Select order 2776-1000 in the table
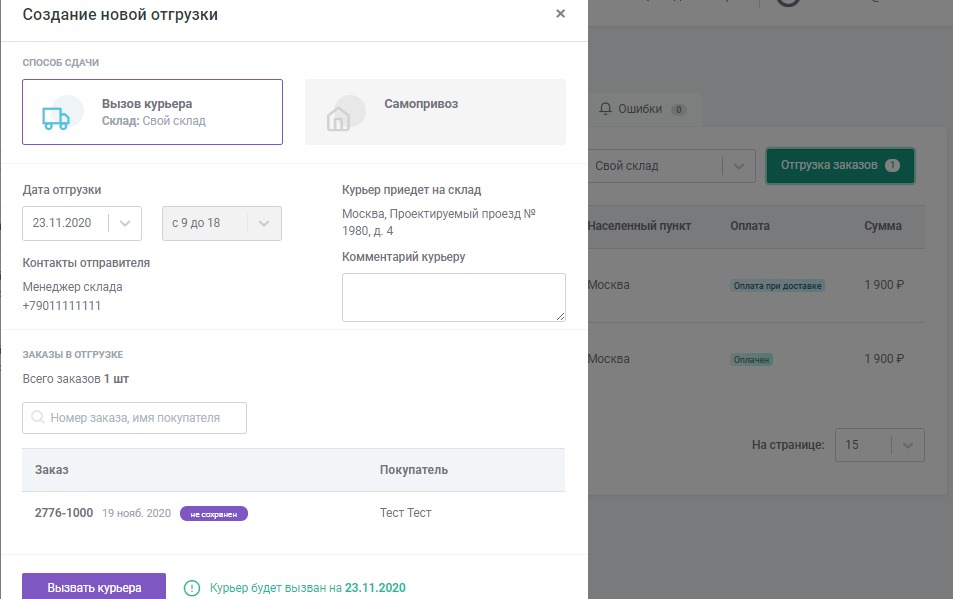953x599 pixels. (x=294, y=513)
